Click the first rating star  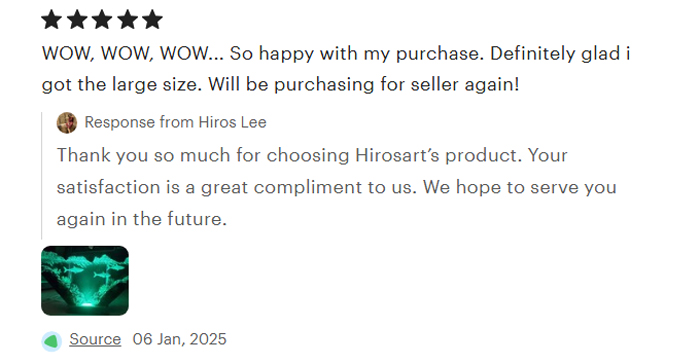point(51,20)
